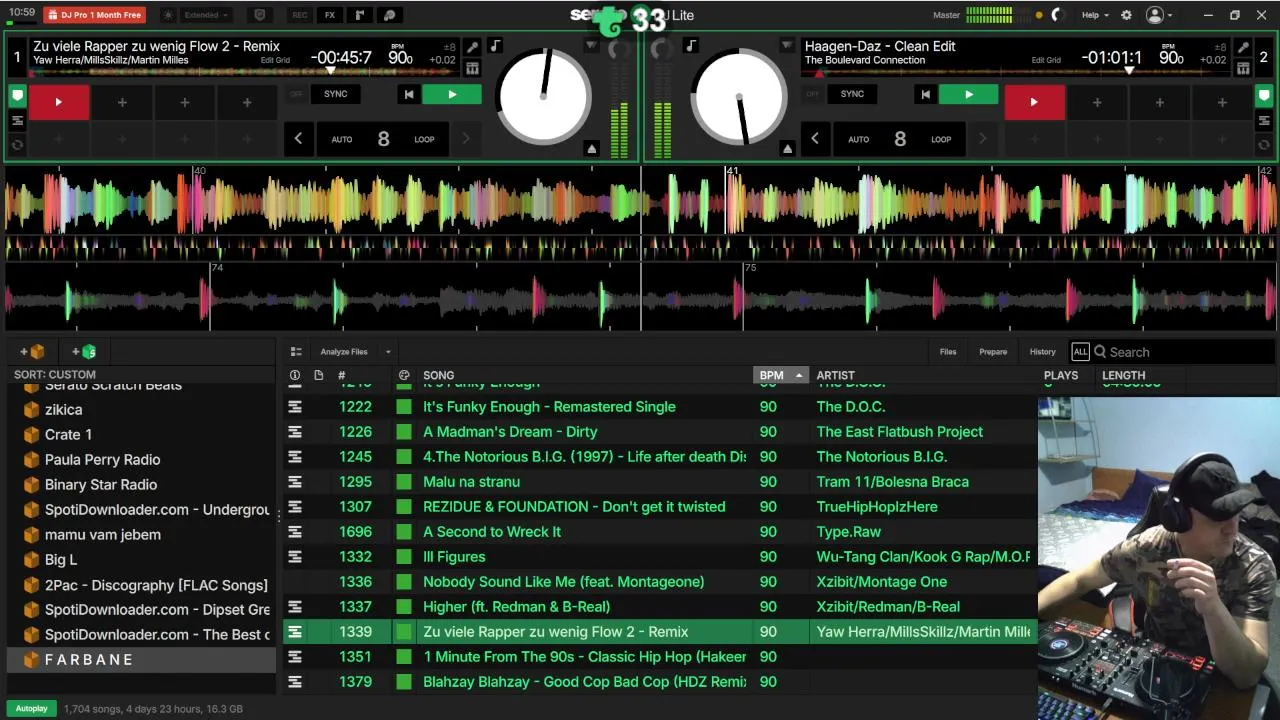Click Edit Grid on deck 2
Screen dimensions: 1280x720
[1046, 60]
